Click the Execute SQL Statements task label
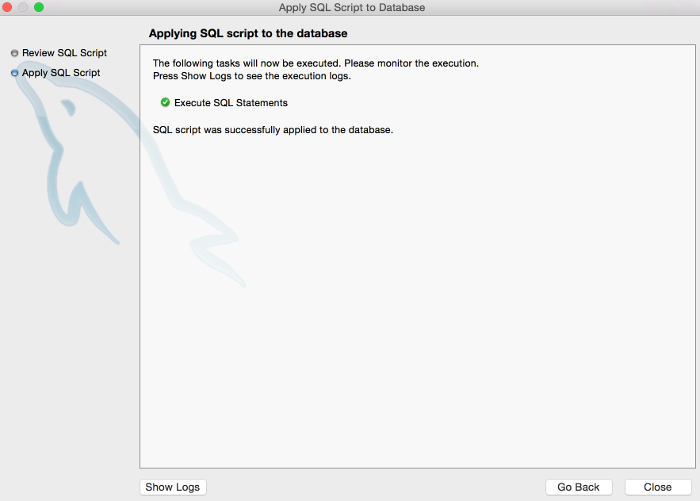Image resolution: width=700 pixels, height=501 pixels. (231, 103)
